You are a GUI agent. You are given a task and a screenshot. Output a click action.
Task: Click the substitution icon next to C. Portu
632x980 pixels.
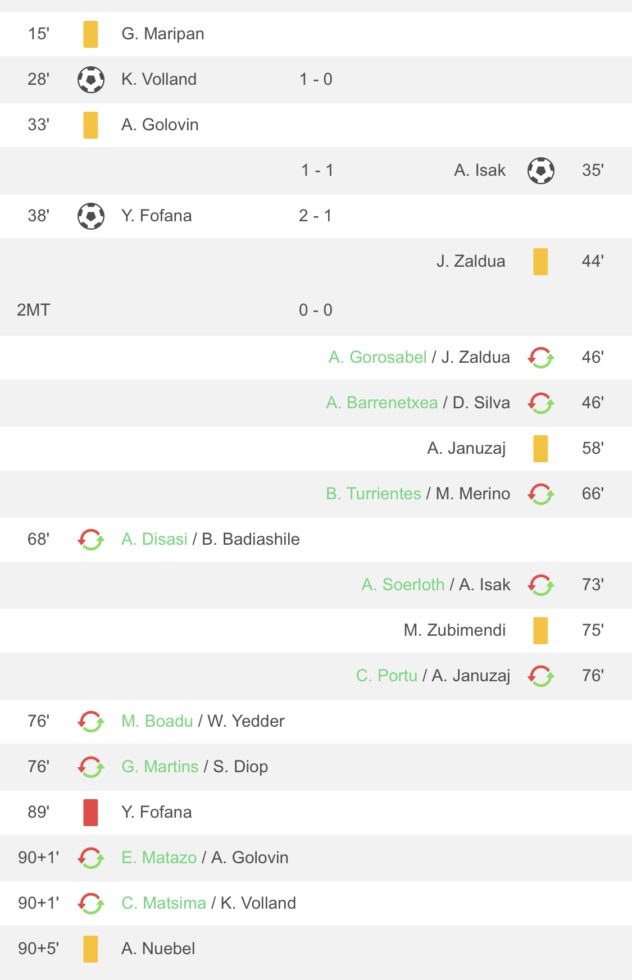tap(541, 676)
